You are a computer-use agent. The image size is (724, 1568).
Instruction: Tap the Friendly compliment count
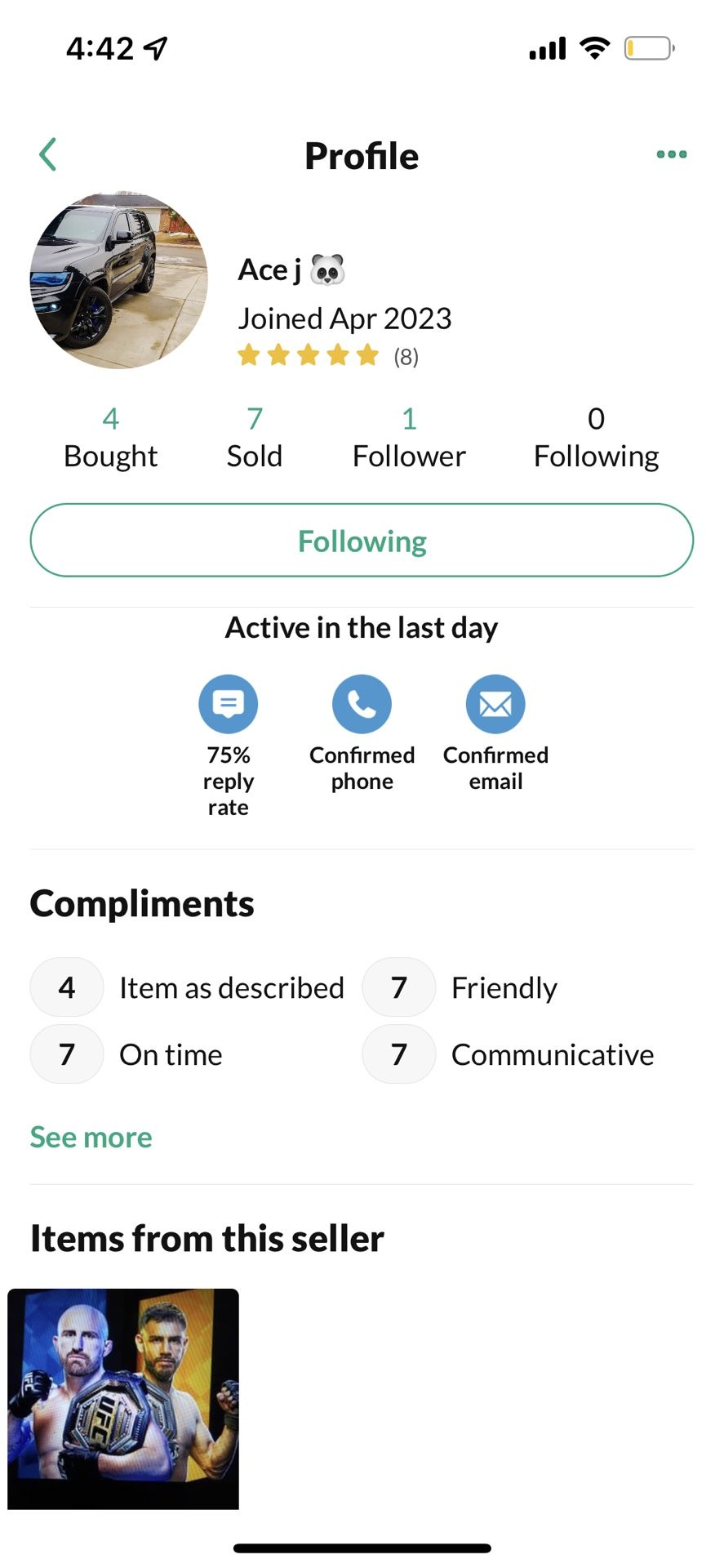click(399, 988)
